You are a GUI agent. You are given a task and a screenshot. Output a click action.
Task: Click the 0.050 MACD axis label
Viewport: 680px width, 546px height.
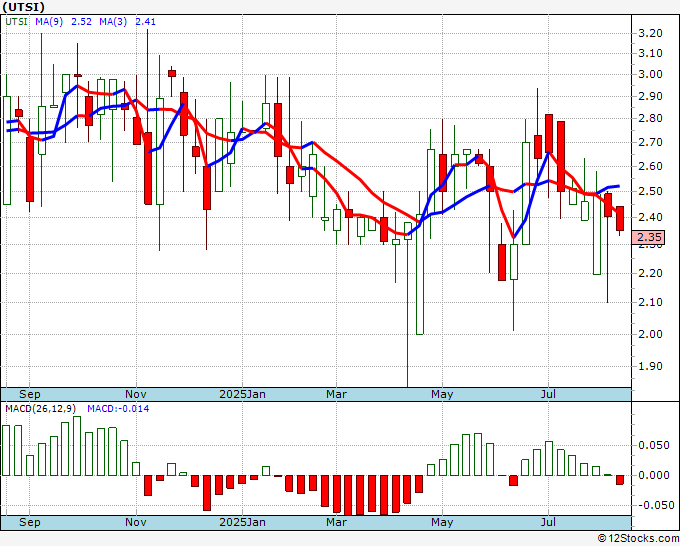click(654, 446)
